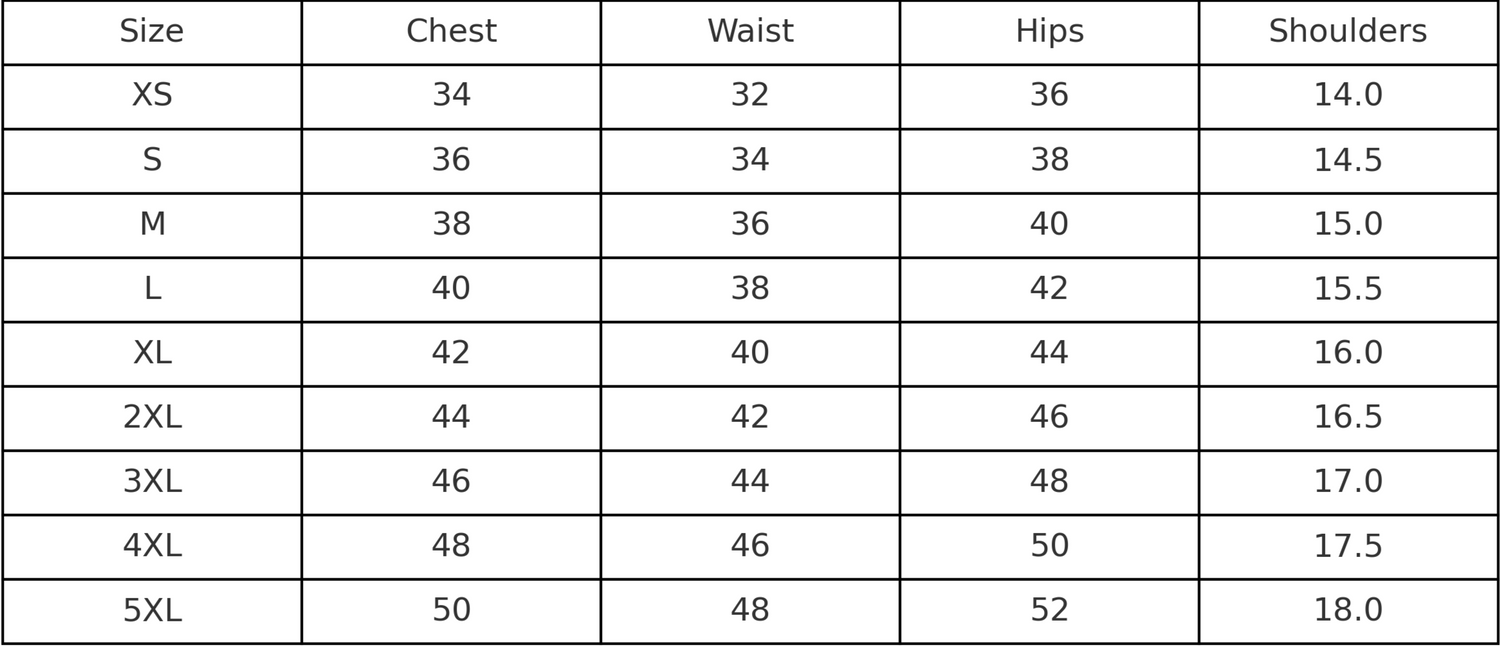Image resolution: width=1500 pixels, height=647 pixels.
Task: Click the hips value for size M
Action: point(1049,225)
